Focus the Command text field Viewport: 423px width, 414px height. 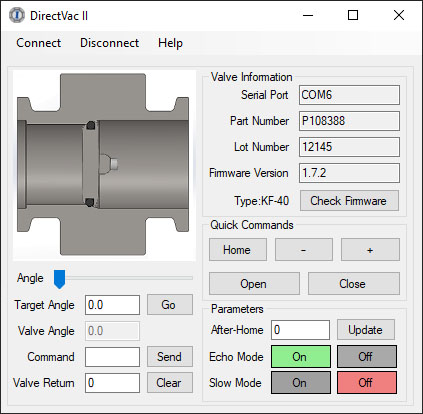(x=112, y=357)
